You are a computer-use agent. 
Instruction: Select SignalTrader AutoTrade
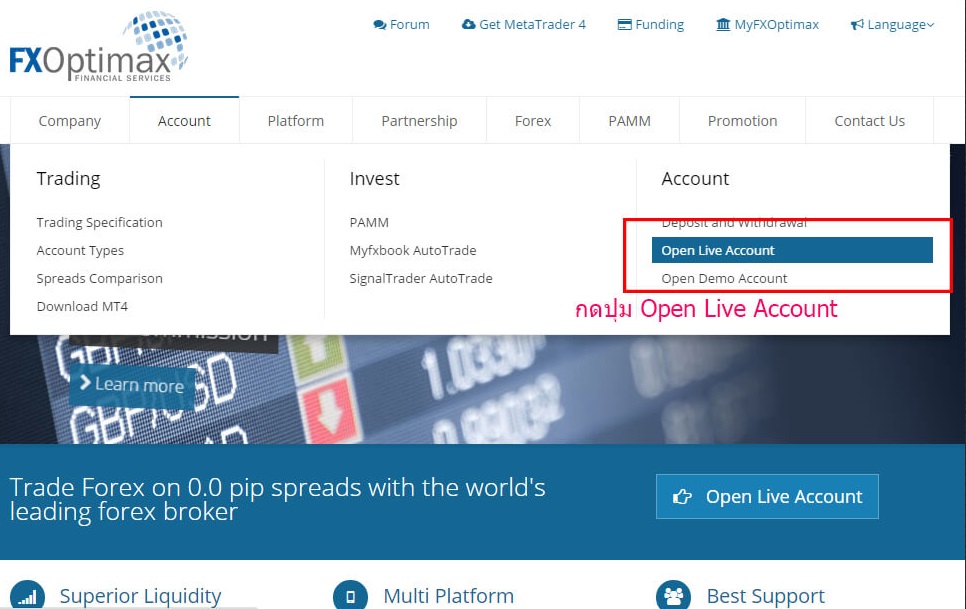(x=421, y=278)
